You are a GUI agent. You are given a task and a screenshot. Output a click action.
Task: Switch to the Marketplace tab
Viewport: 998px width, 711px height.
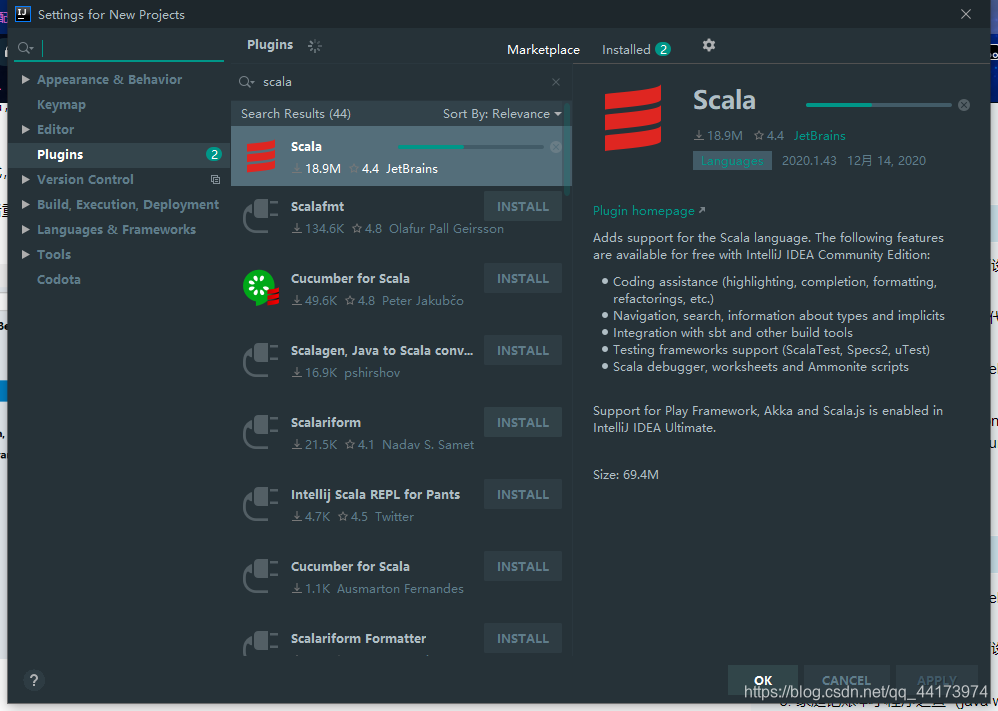click(x=543, y=50)
